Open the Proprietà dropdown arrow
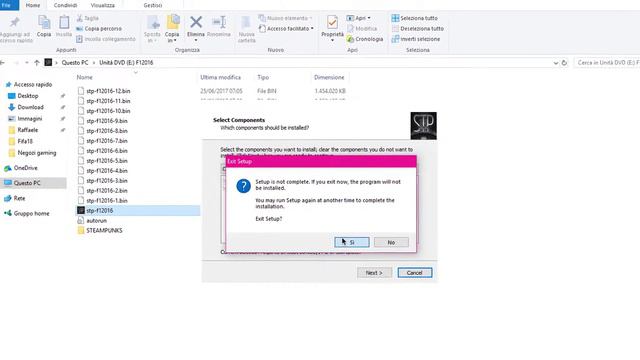Image resolution: width=640 pixels, height=360 pixels. pos(332,40)
